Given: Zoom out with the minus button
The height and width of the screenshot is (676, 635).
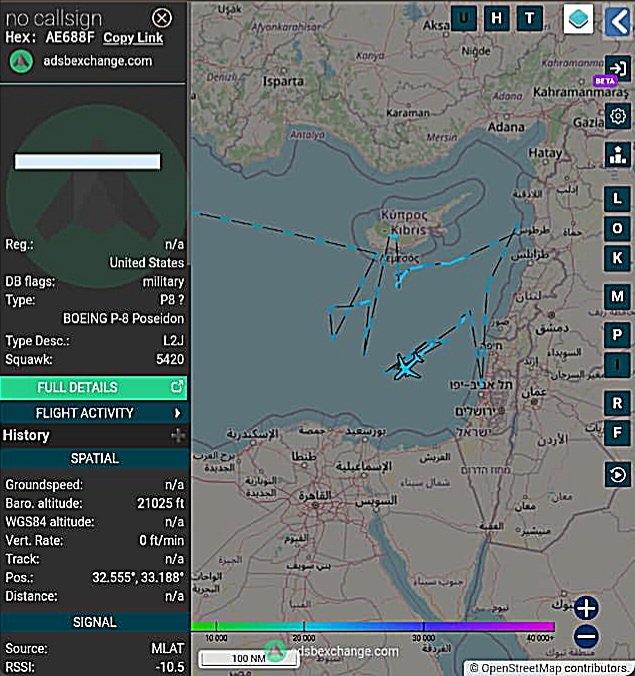Looking at the screenshot, I should tap(586, 636).
